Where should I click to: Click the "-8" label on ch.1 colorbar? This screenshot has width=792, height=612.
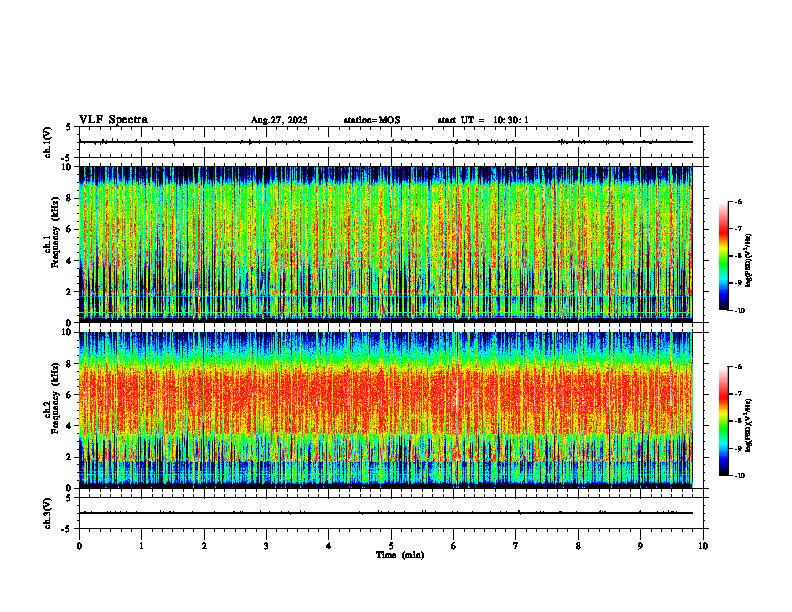[738, 256]
